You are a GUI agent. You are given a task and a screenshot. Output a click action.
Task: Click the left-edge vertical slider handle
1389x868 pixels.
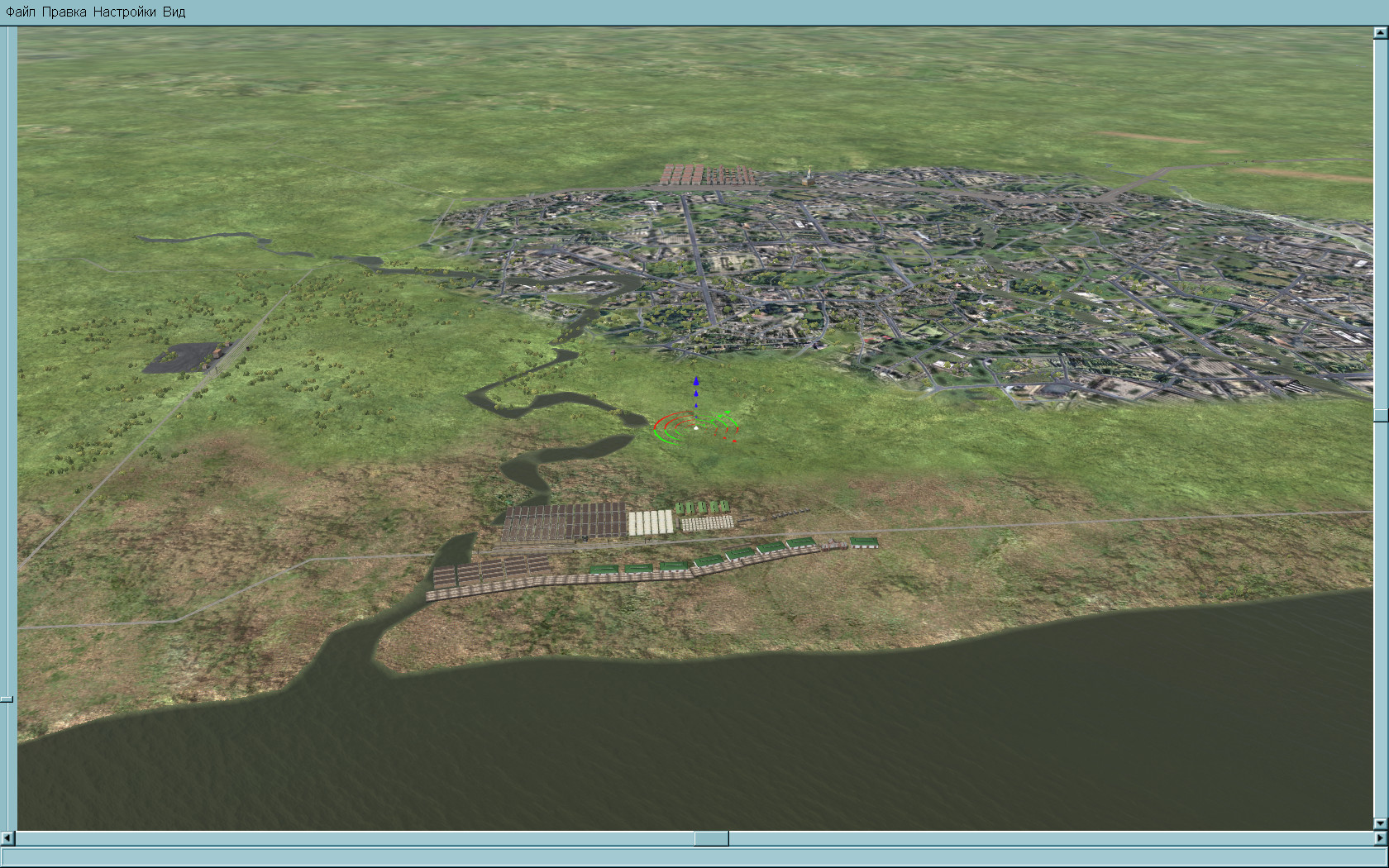(x=7, y=699)
